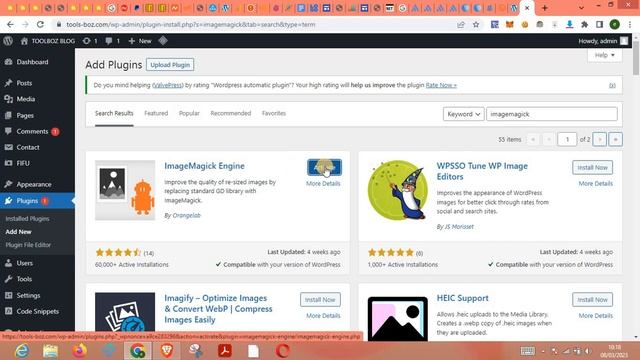Click the Upload Plugin button
Image resolution: width=640 pixels, height=360 pixels.
(170, 65)
